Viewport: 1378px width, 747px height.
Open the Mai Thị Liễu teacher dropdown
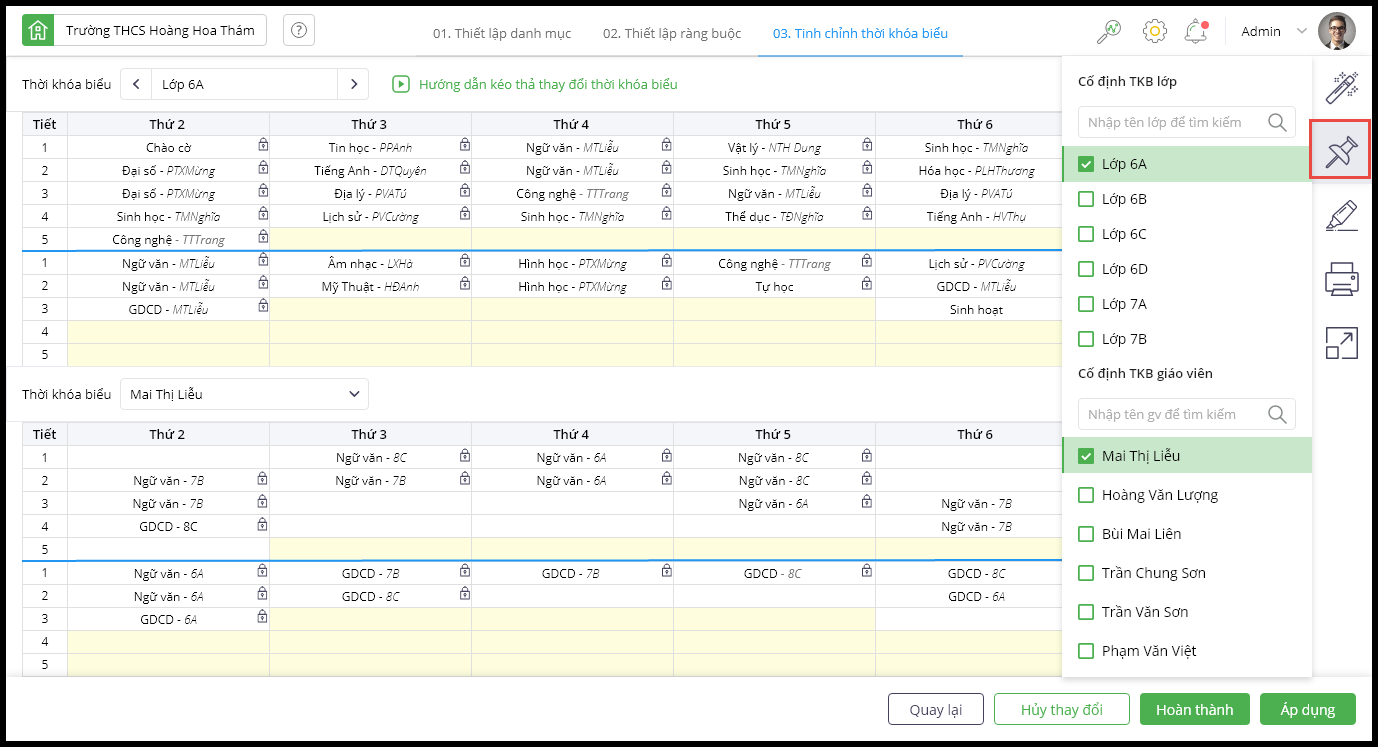point(244,394)
